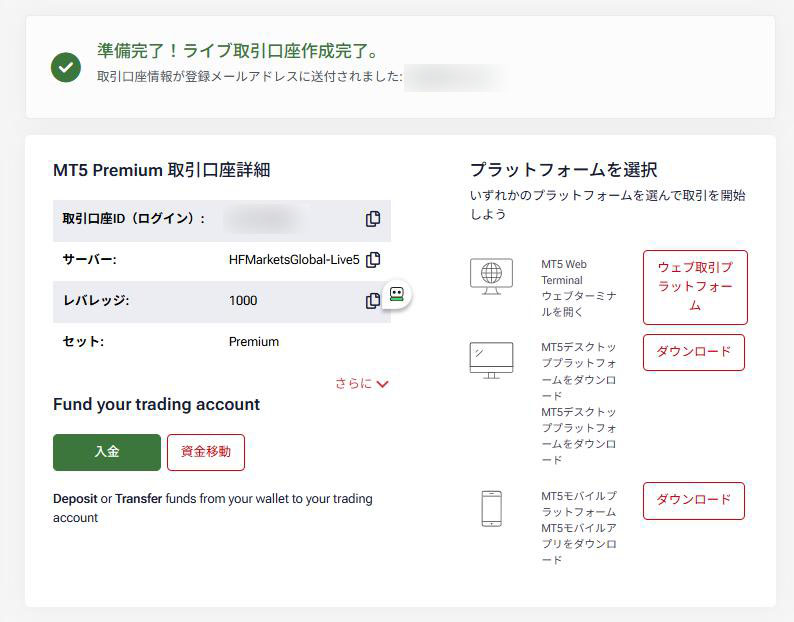Download the MT5 mobile app
The width and height of the screenshot is (794, 622).
[x=693, y=500]
